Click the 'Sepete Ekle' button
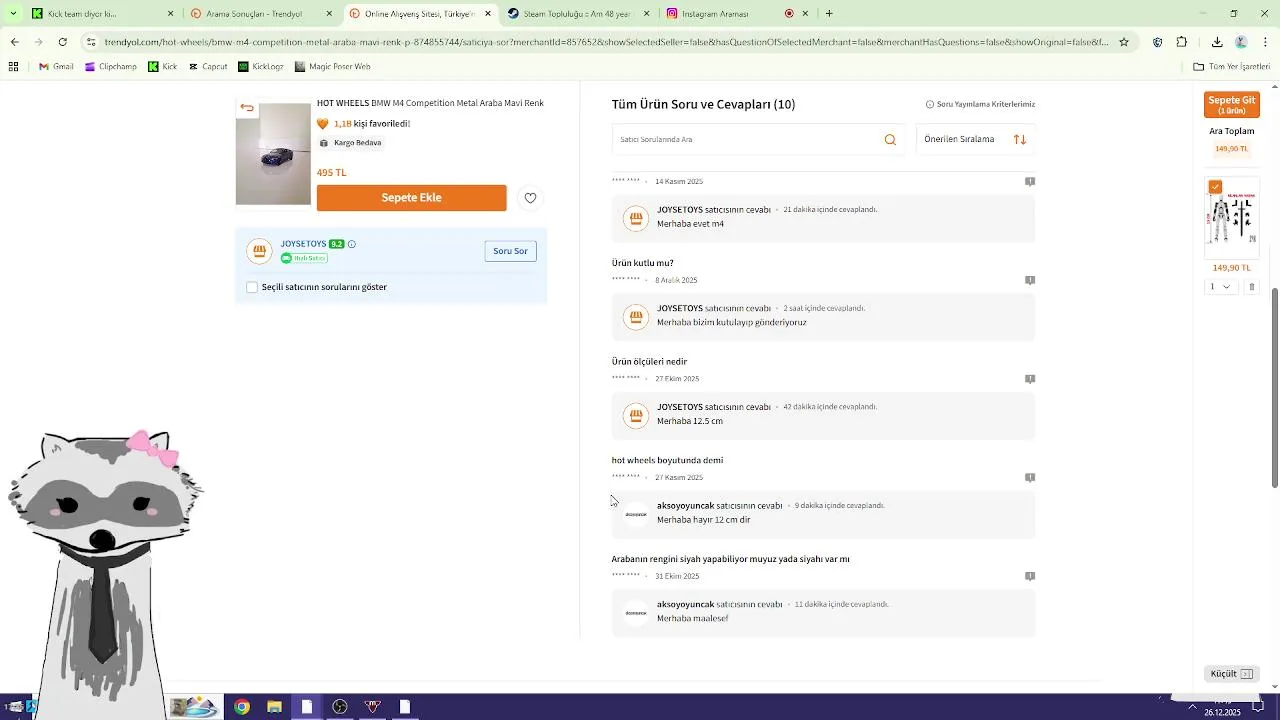1280x720 pixels. point(411,198)
